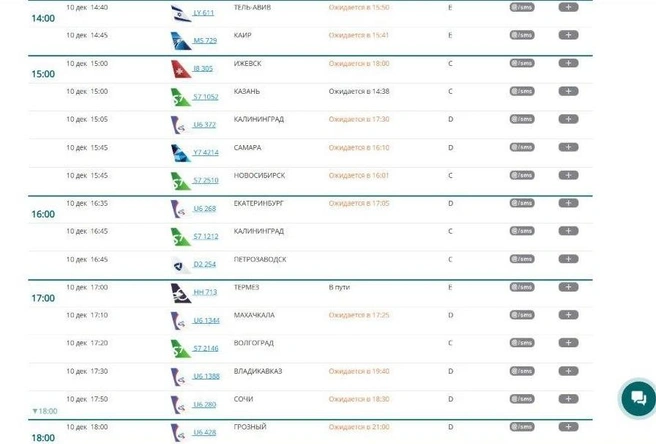Viewport: 656px width, 444px height.
Task: Expand details for the Makhachkala flight row
Action: [x=568, y=315]
